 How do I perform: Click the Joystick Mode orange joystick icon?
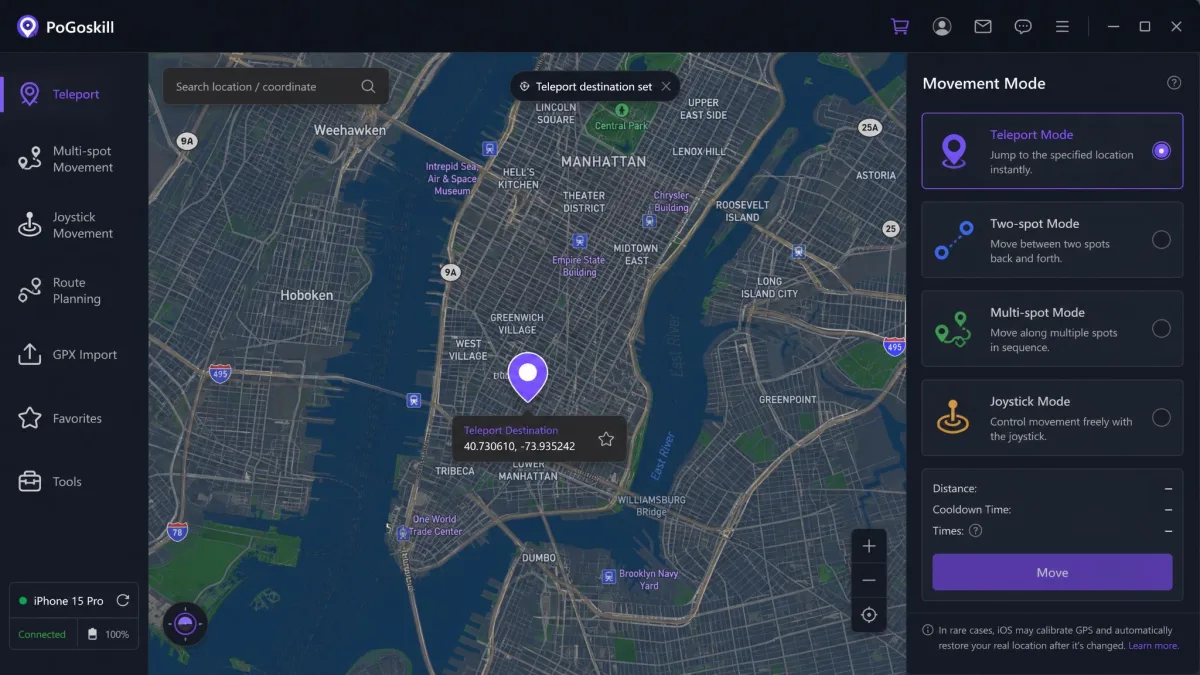coord(953,416)
